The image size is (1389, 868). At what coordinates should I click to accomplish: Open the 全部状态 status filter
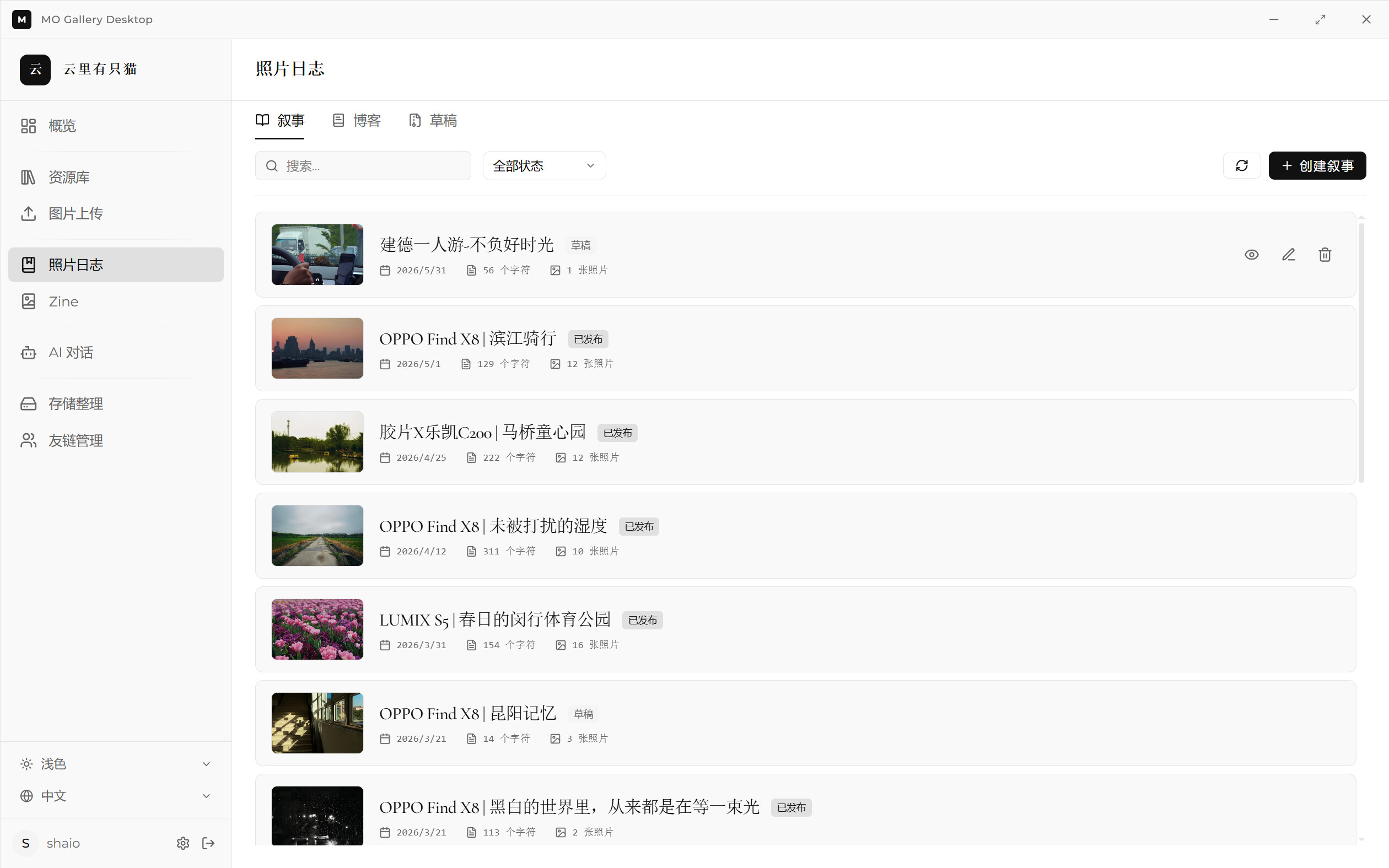(544, 166)
